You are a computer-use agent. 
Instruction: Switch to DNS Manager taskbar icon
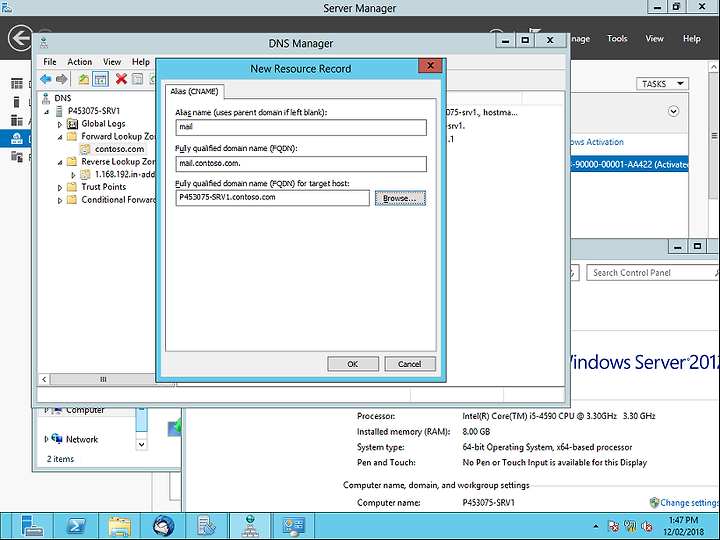250,526
